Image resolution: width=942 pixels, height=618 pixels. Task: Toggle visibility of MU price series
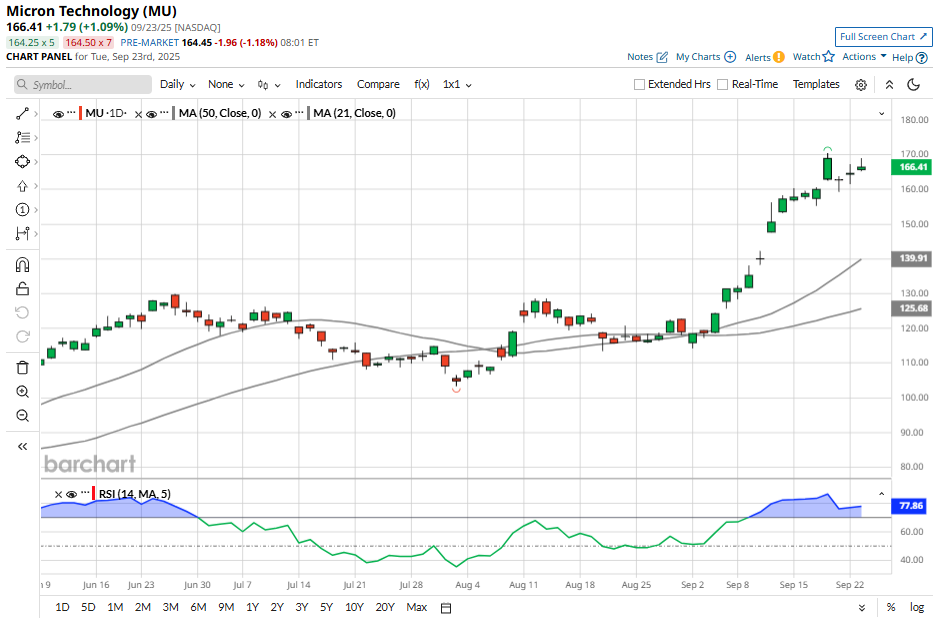pyautogui.click(x=58, y=114)
